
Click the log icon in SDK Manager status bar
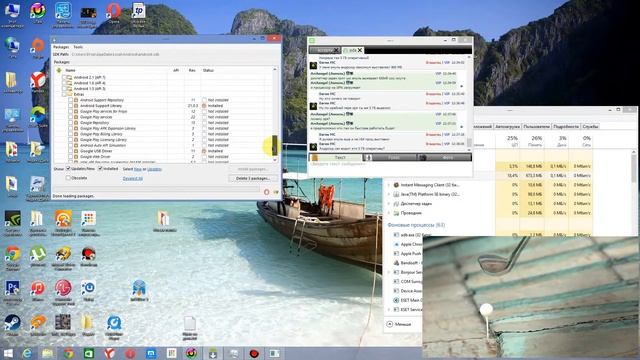[x=276, y=192]
